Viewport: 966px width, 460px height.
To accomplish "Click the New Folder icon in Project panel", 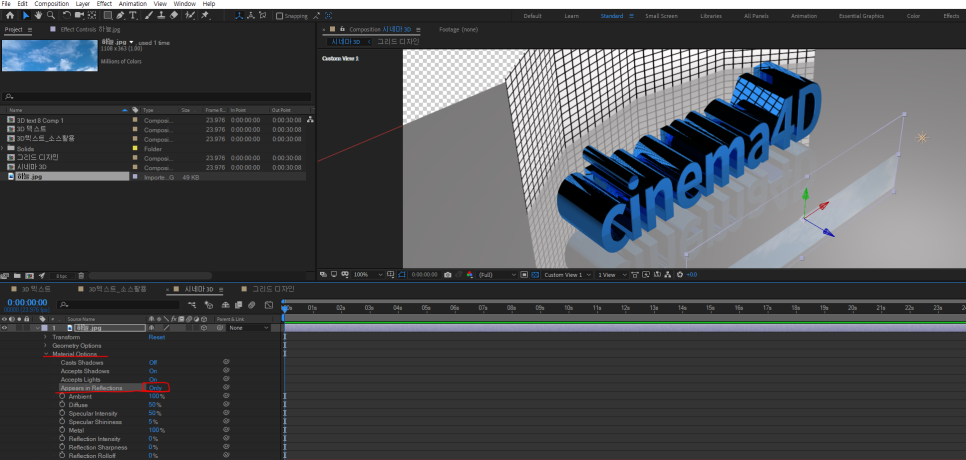I will tap(17, 275).
